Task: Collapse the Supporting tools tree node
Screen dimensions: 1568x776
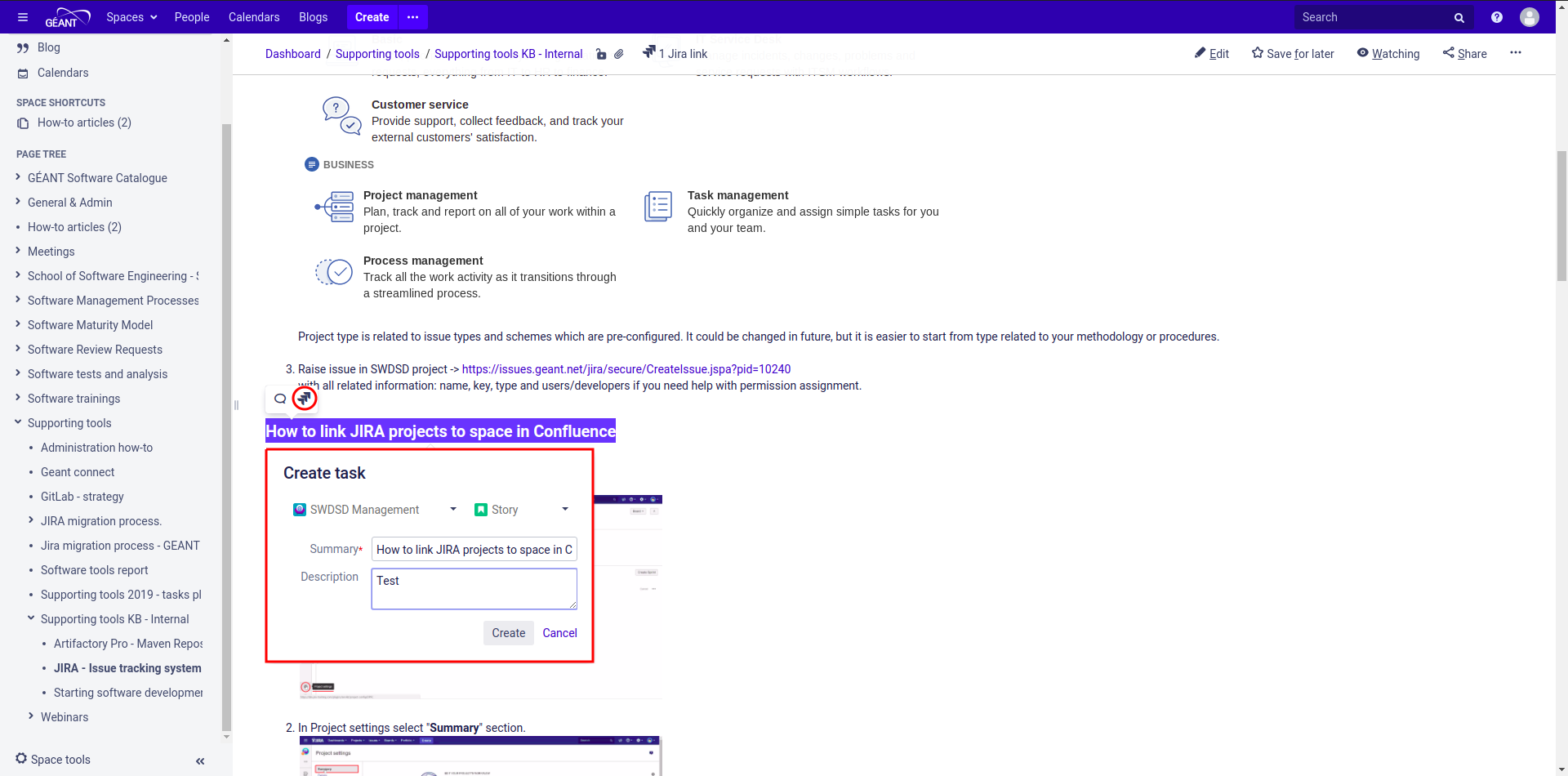Action: 18,422
